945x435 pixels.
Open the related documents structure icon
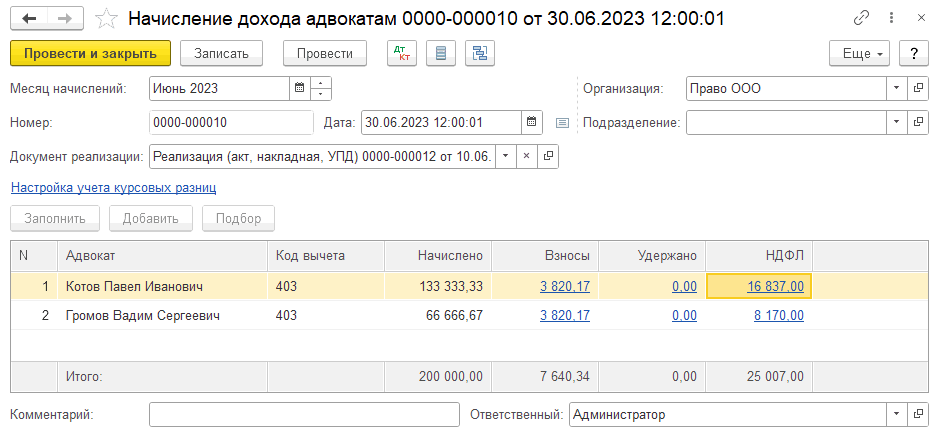click(480, 53)
